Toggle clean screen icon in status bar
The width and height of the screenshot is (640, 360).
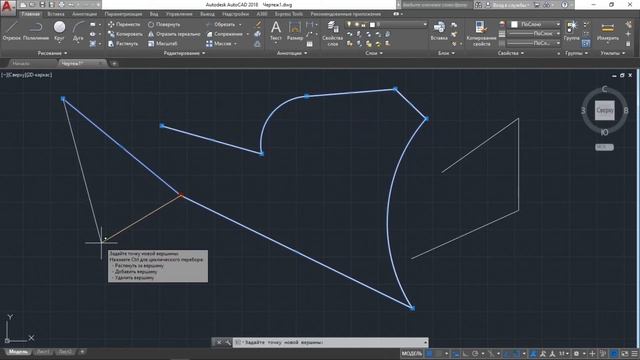[x=624, y=353]
